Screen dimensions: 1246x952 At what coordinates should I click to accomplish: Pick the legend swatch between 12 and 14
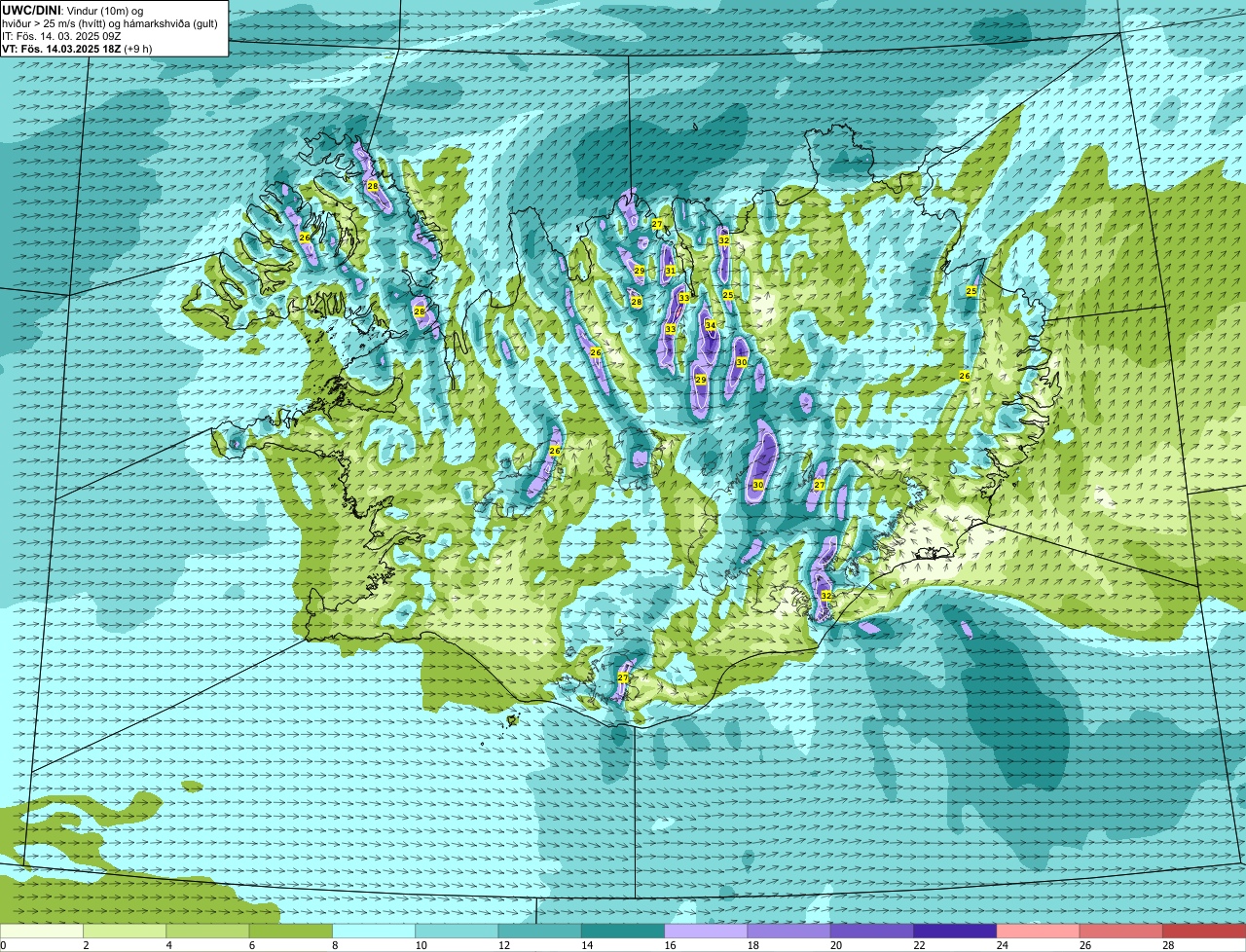pyautogui.click(x=540, y=931)
